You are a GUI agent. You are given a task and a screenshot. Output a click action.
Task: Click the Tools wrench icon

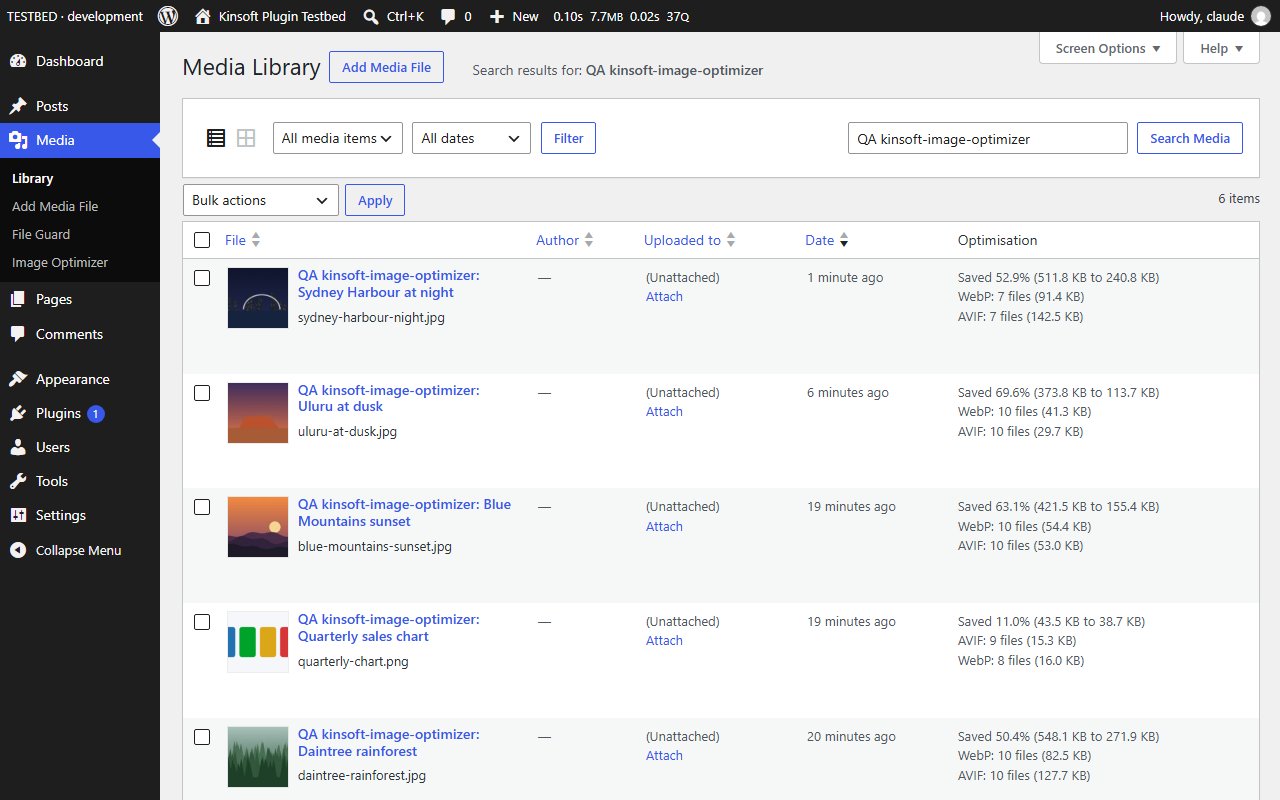[18, 481]
